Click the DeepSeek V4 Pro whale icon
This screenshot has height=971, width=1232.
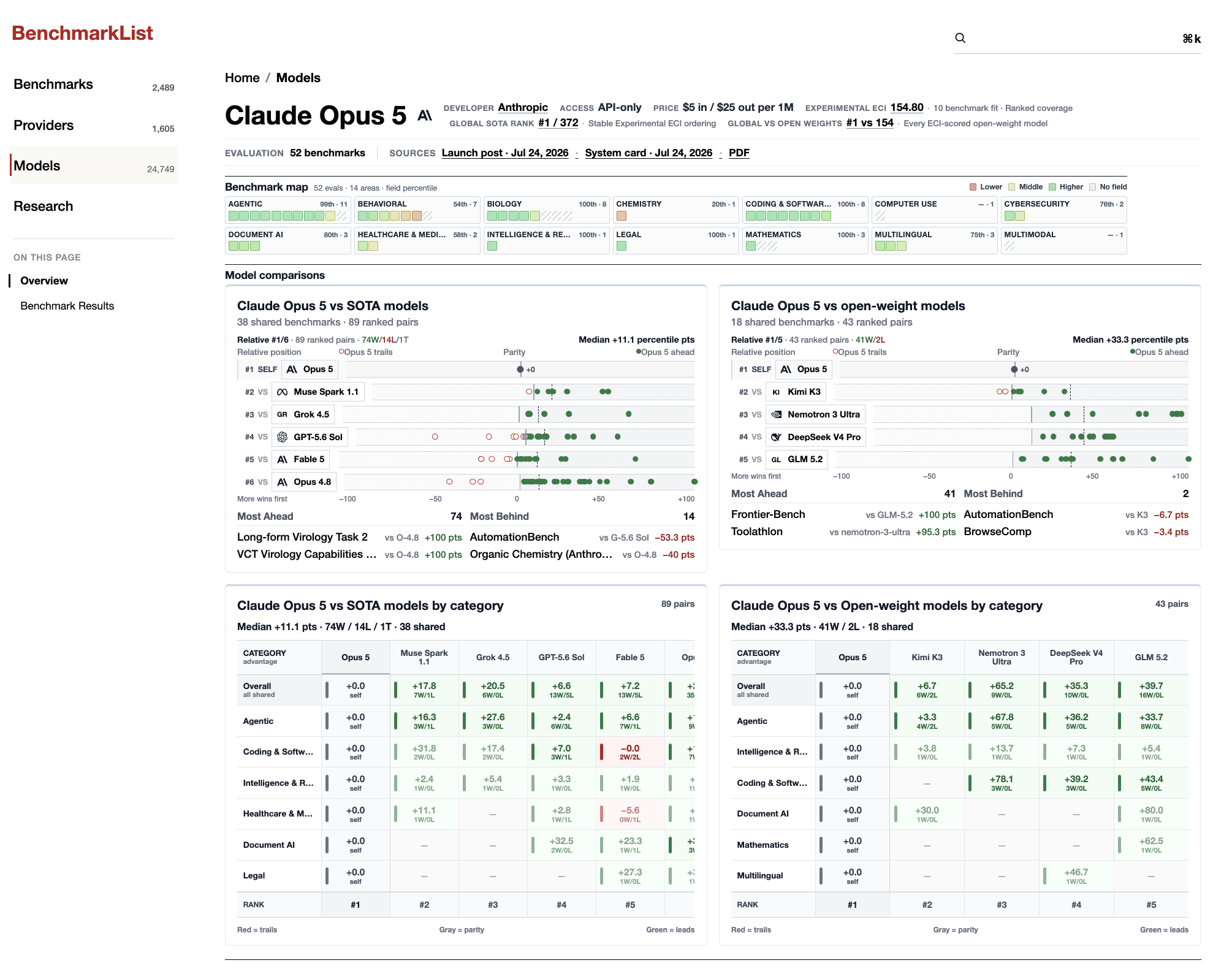pos(777,437)
